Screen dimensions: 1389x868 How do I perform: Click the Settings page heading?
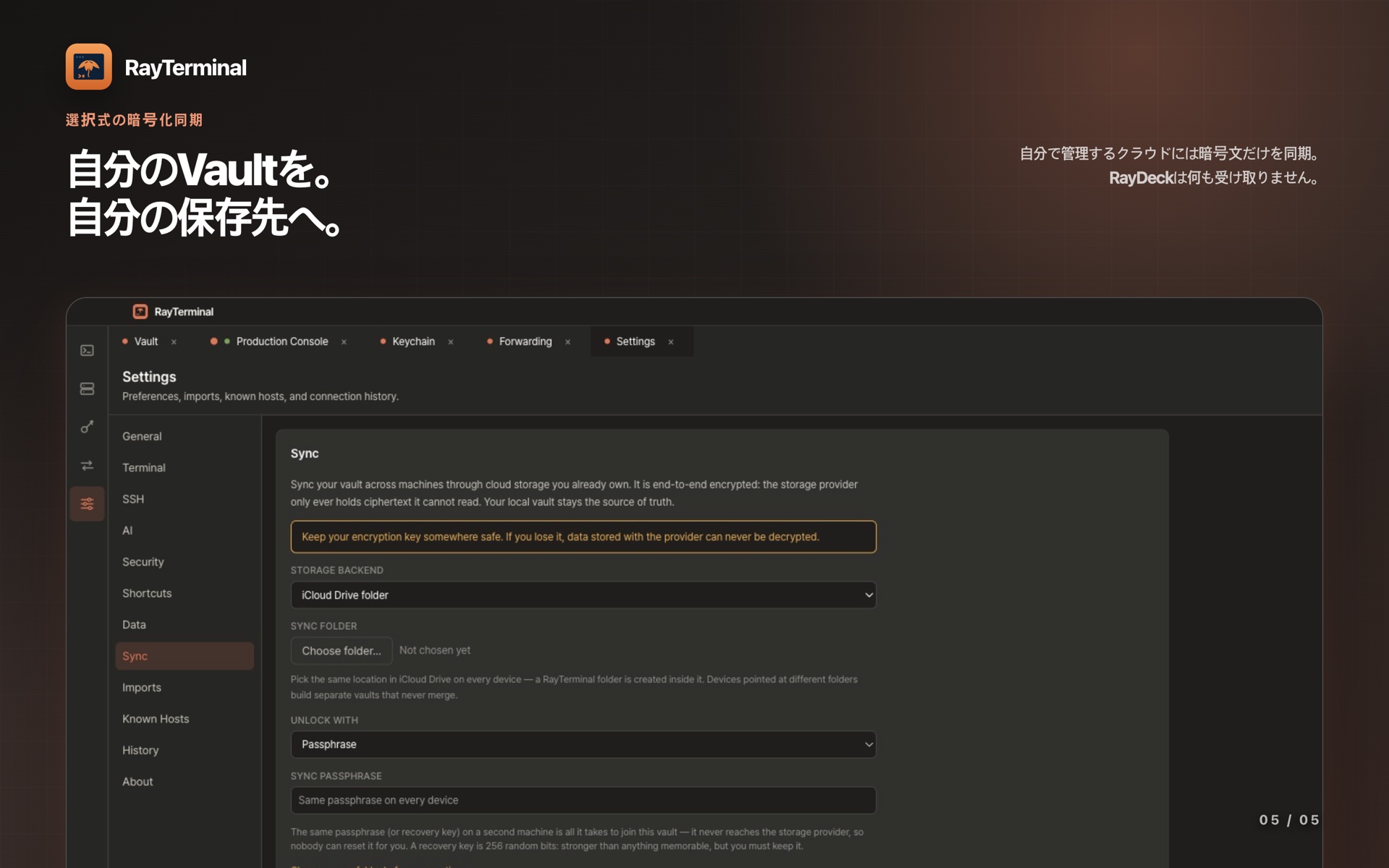[149, 377]
